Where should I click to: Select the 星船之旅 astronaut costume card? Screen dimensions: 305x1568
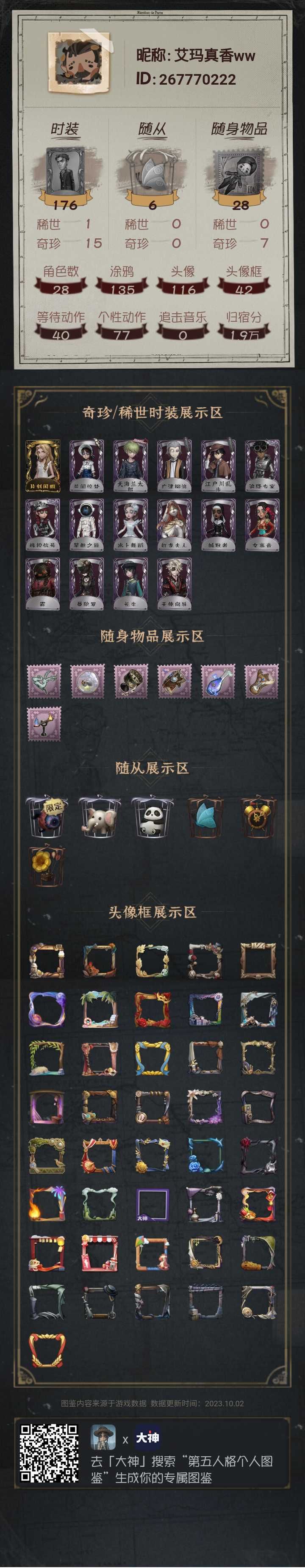coord(86,525)
